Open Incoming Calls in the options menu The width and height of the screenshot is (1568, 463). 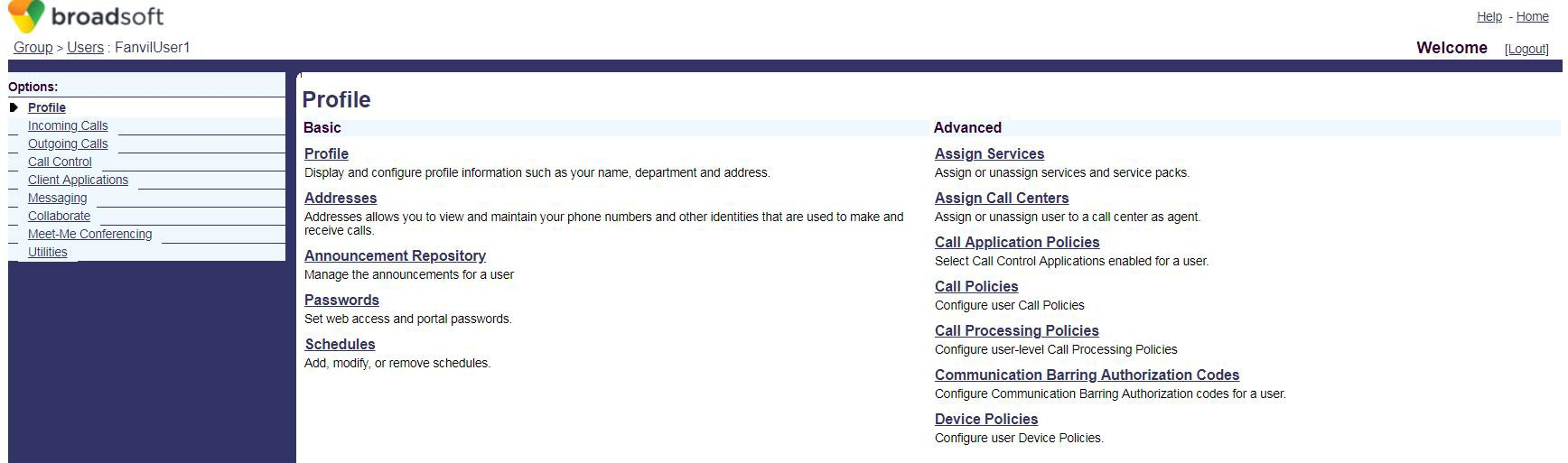(68, 126)
